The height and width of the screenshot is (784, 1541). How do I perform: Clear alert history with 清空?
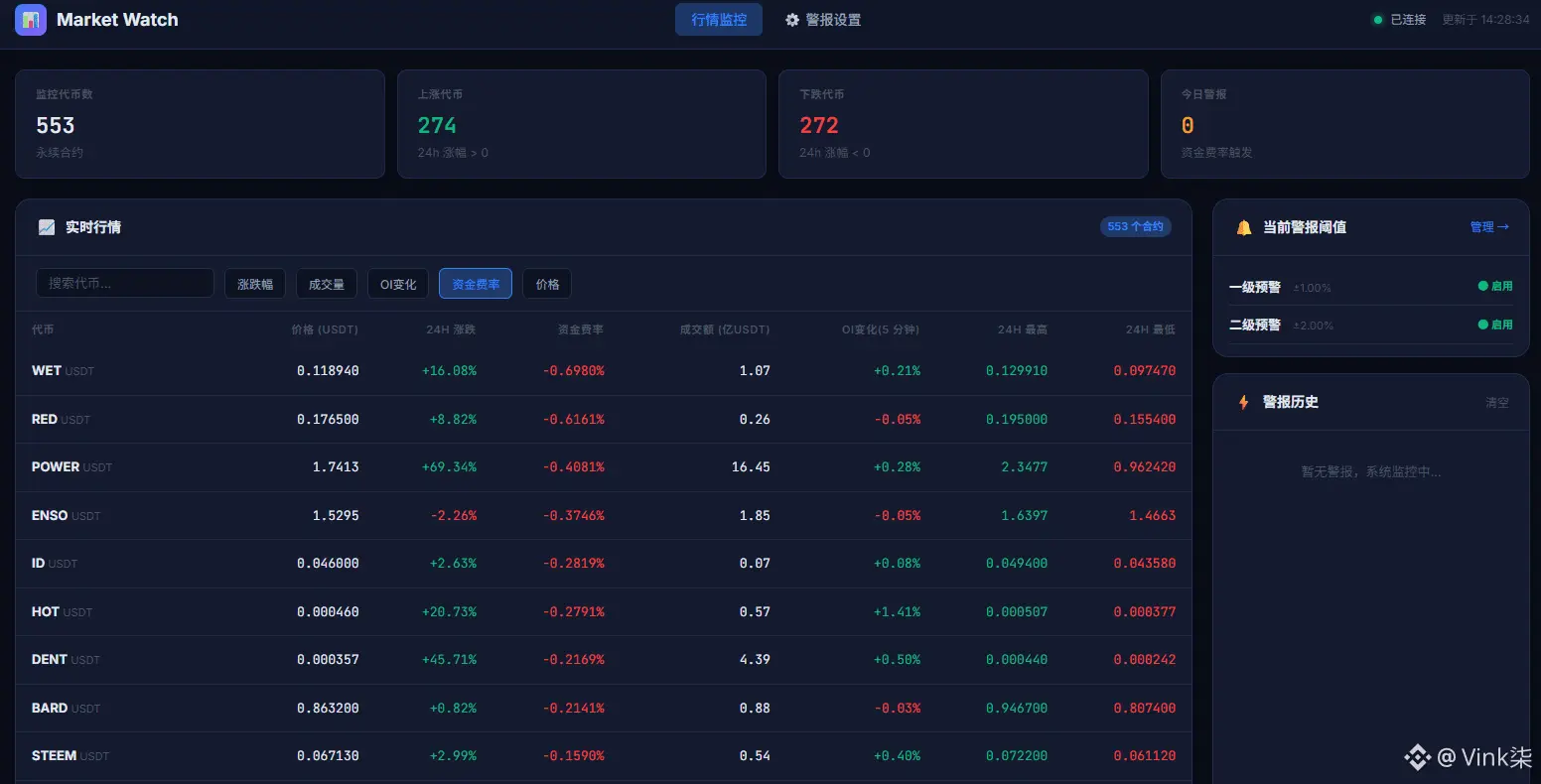[1497, 403]
